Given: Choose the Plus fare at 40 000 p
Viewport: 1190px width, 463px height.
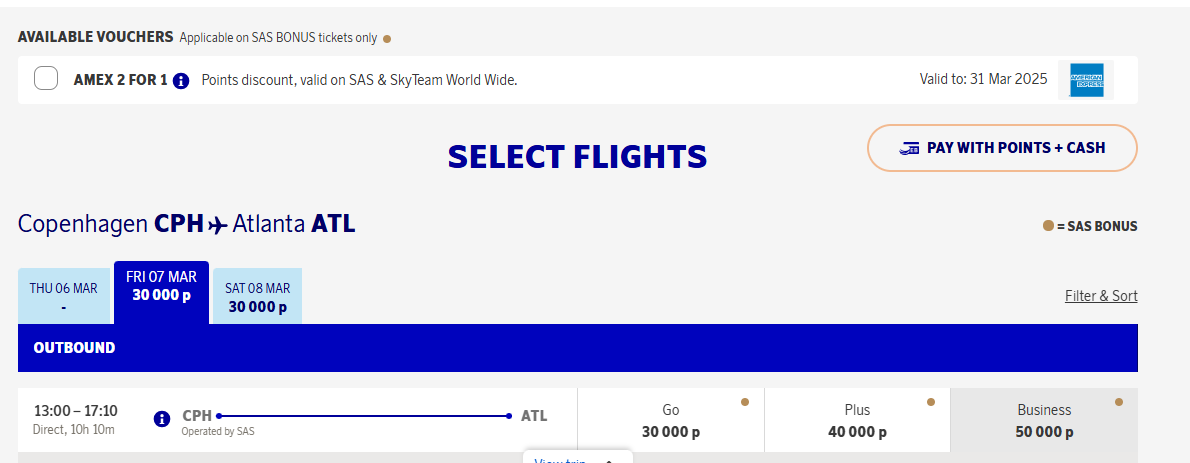Looking at the screenshot, I should [857, 421].
